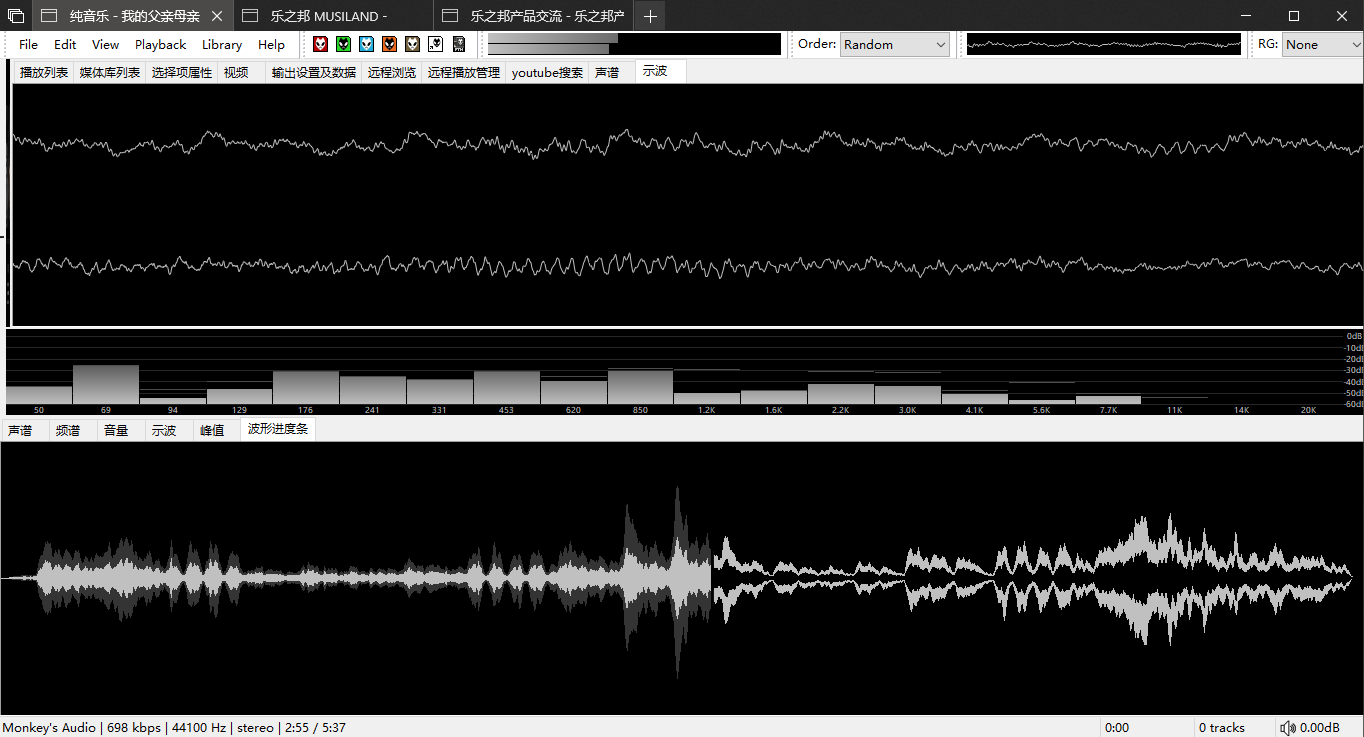Open the tab overview icon at top-left
The image size is (1364, 737).
tap(16, 16)
